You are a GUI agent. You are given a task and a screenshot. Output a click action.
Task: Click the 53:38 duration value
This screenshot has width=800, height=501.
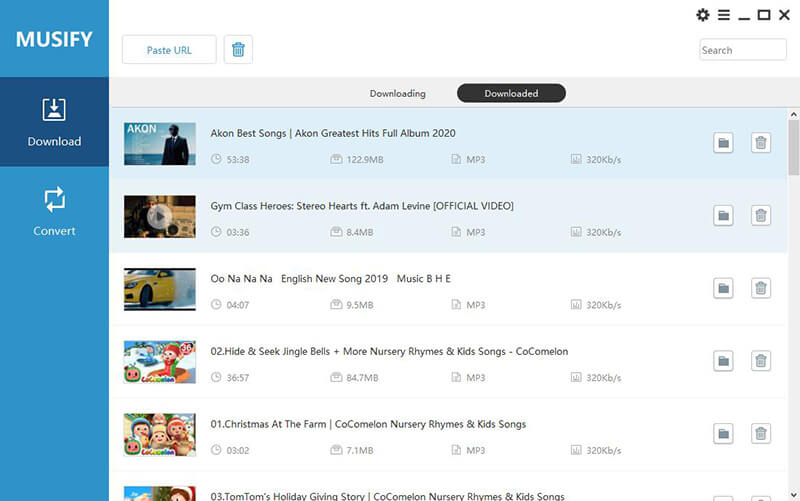point(238,160)
